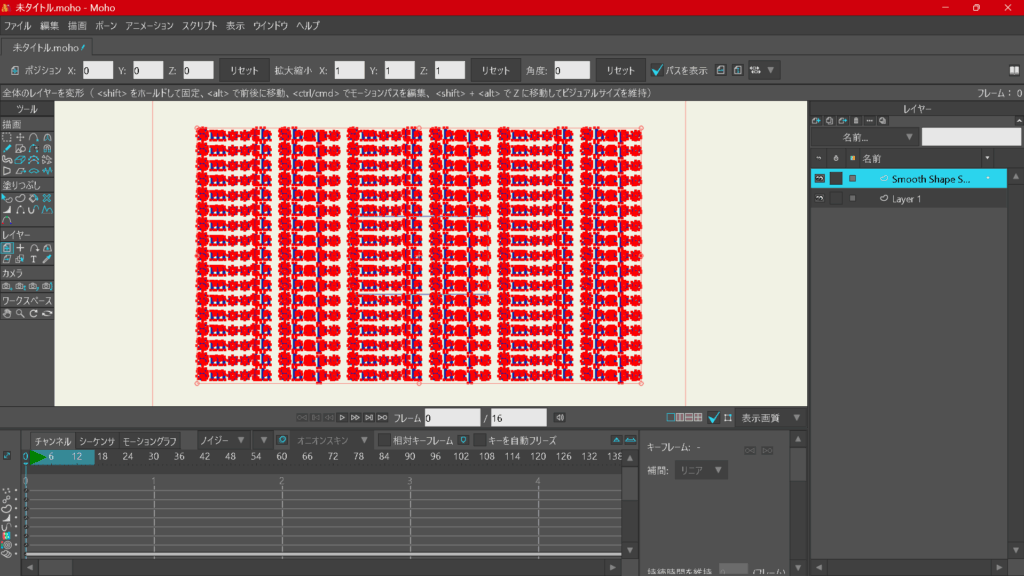Click the current frame number field
Viewport: 1024px width, 576px height.
click(x=451, y=417)
